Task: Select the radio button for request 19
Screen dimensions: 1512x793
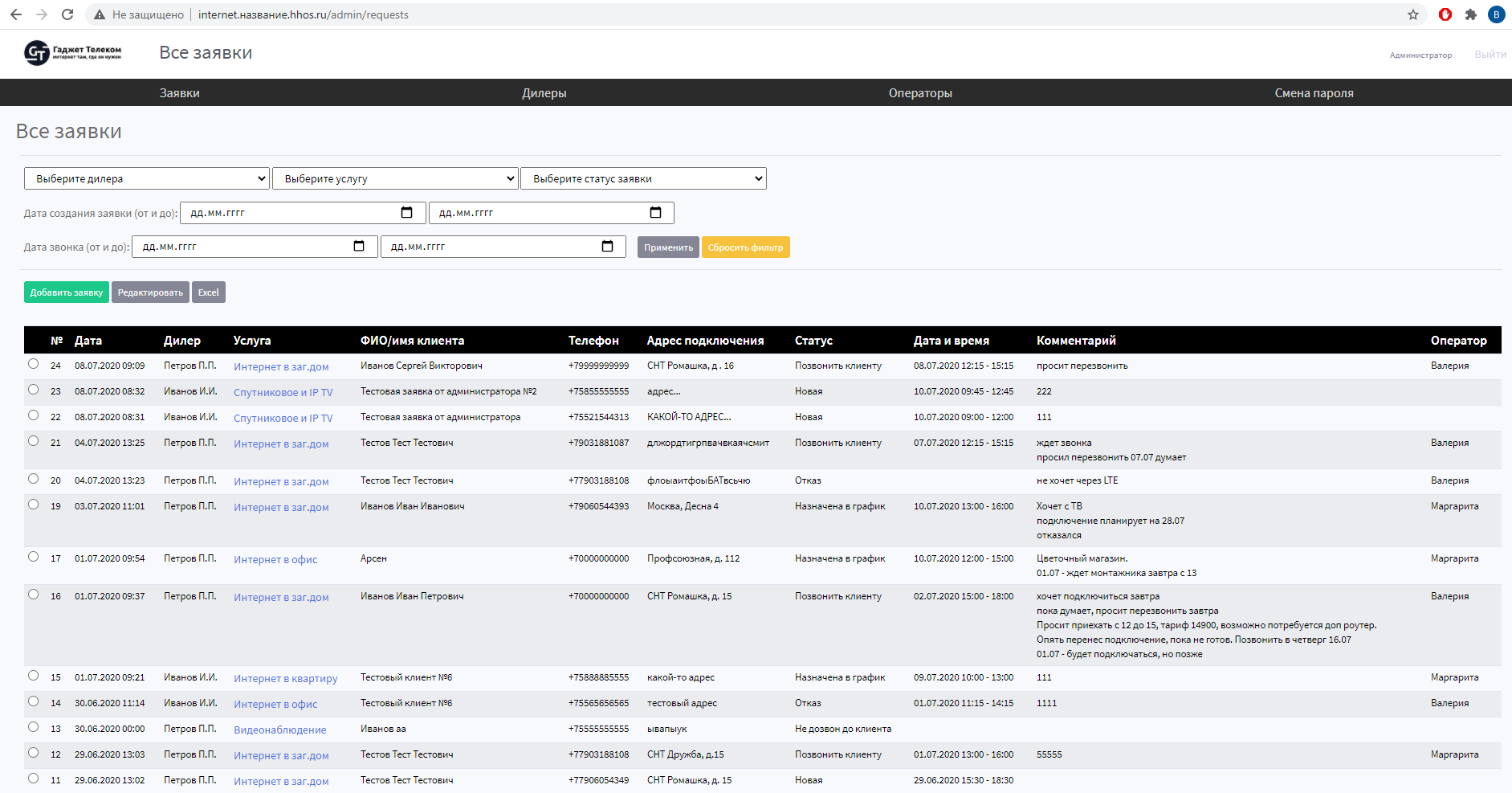Action: pos(33,505)
